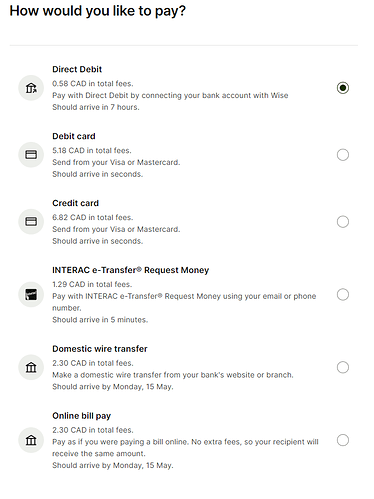Click the Domestic wire transfer bank icon
The image size is (374, 499).
[x=31, y=367]
